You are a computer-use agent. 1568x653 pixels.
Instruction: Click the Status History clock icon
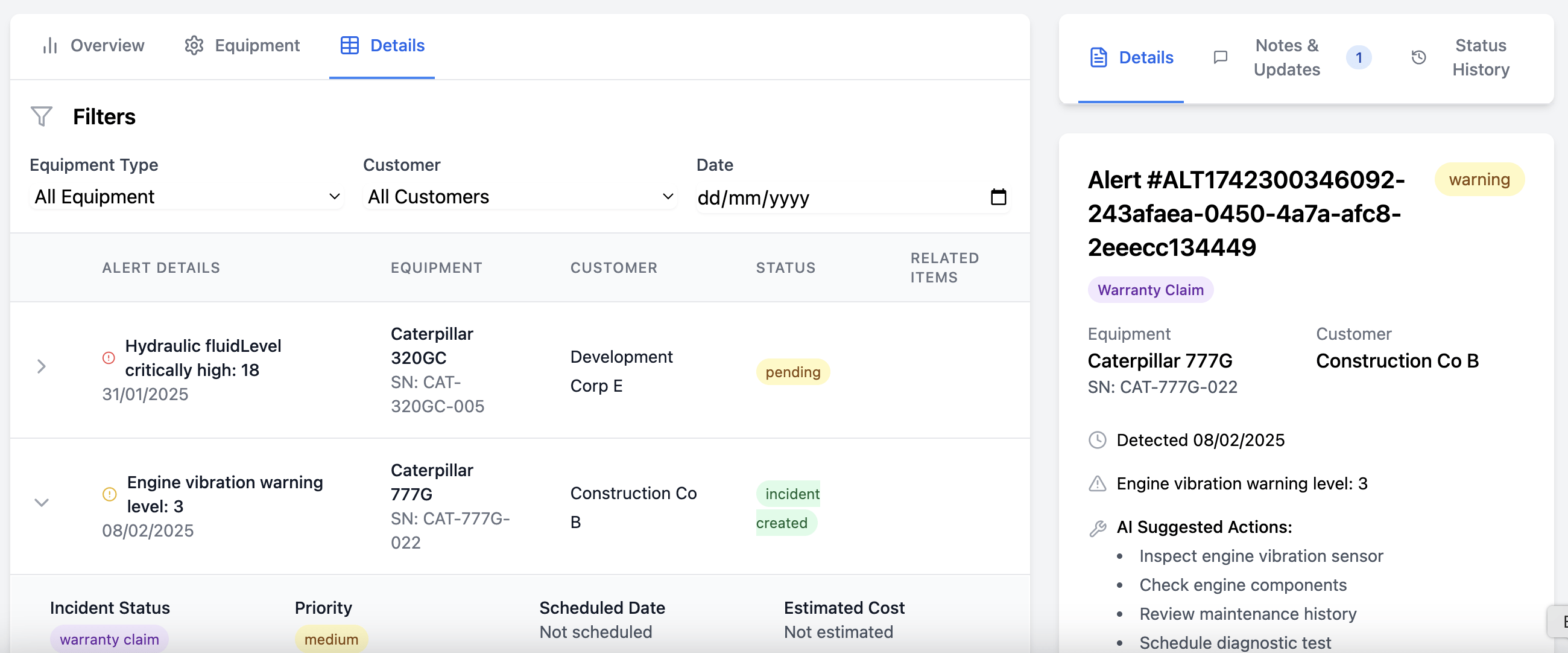tap(1418, 57)
